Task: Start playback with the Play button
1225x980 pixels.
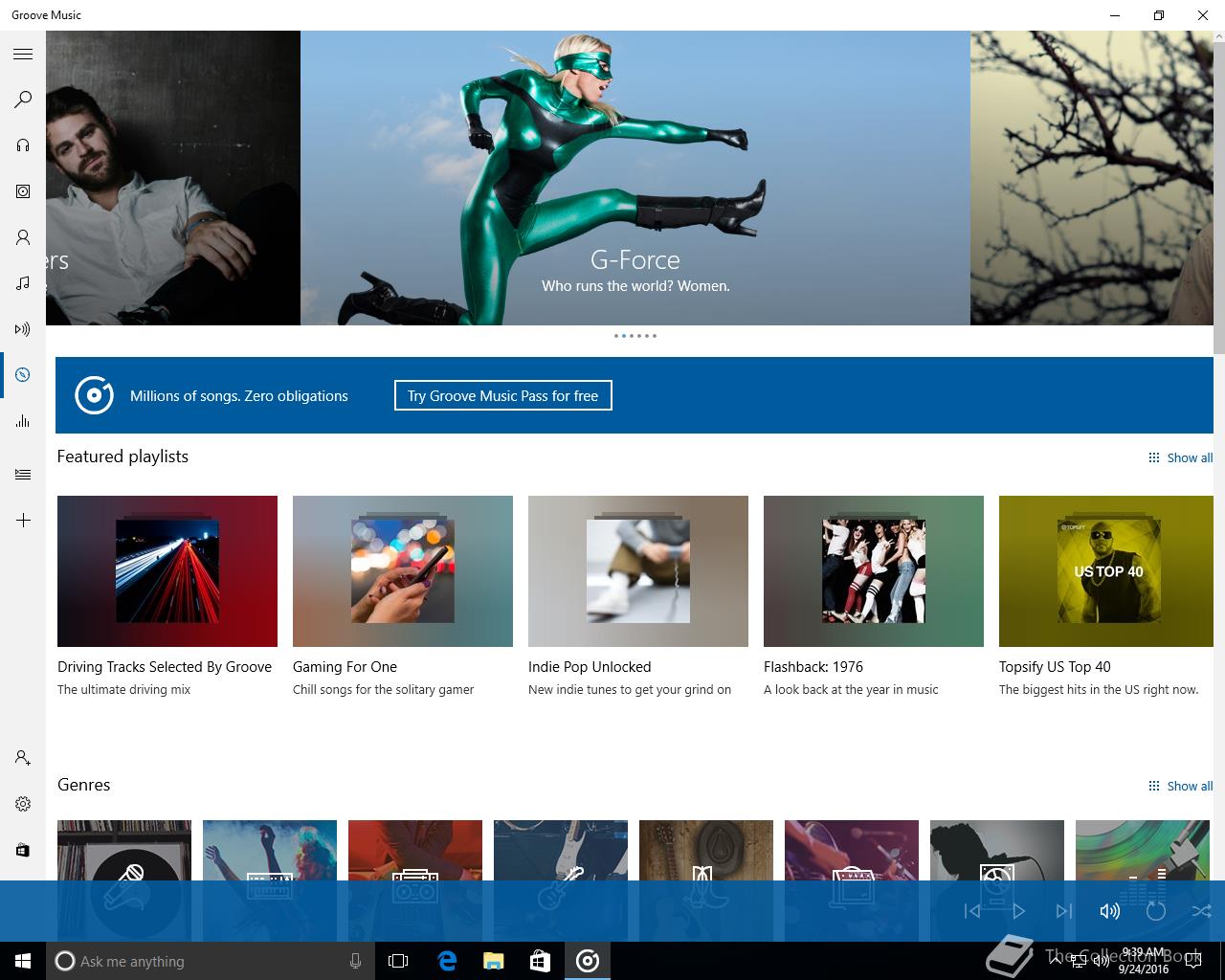Action: point(1018,911)
